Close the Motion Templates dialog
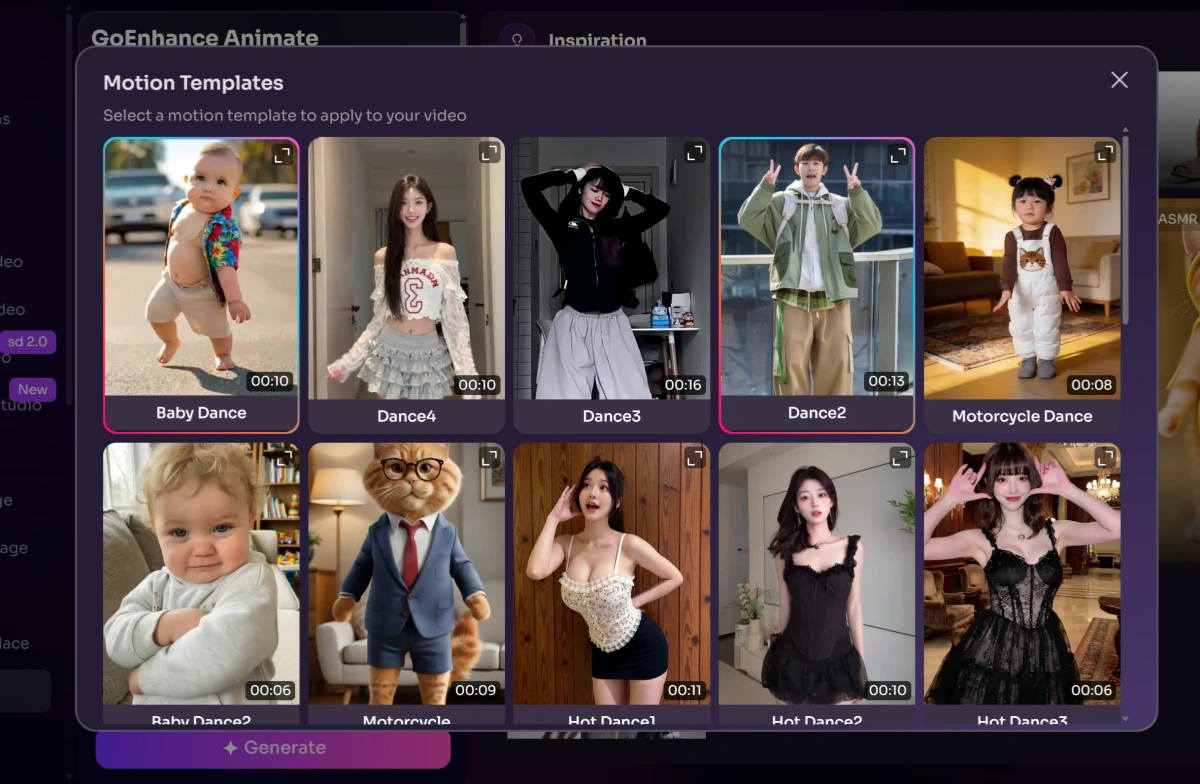This screenshot has width=1200, height=784. tap(1119, 80)
